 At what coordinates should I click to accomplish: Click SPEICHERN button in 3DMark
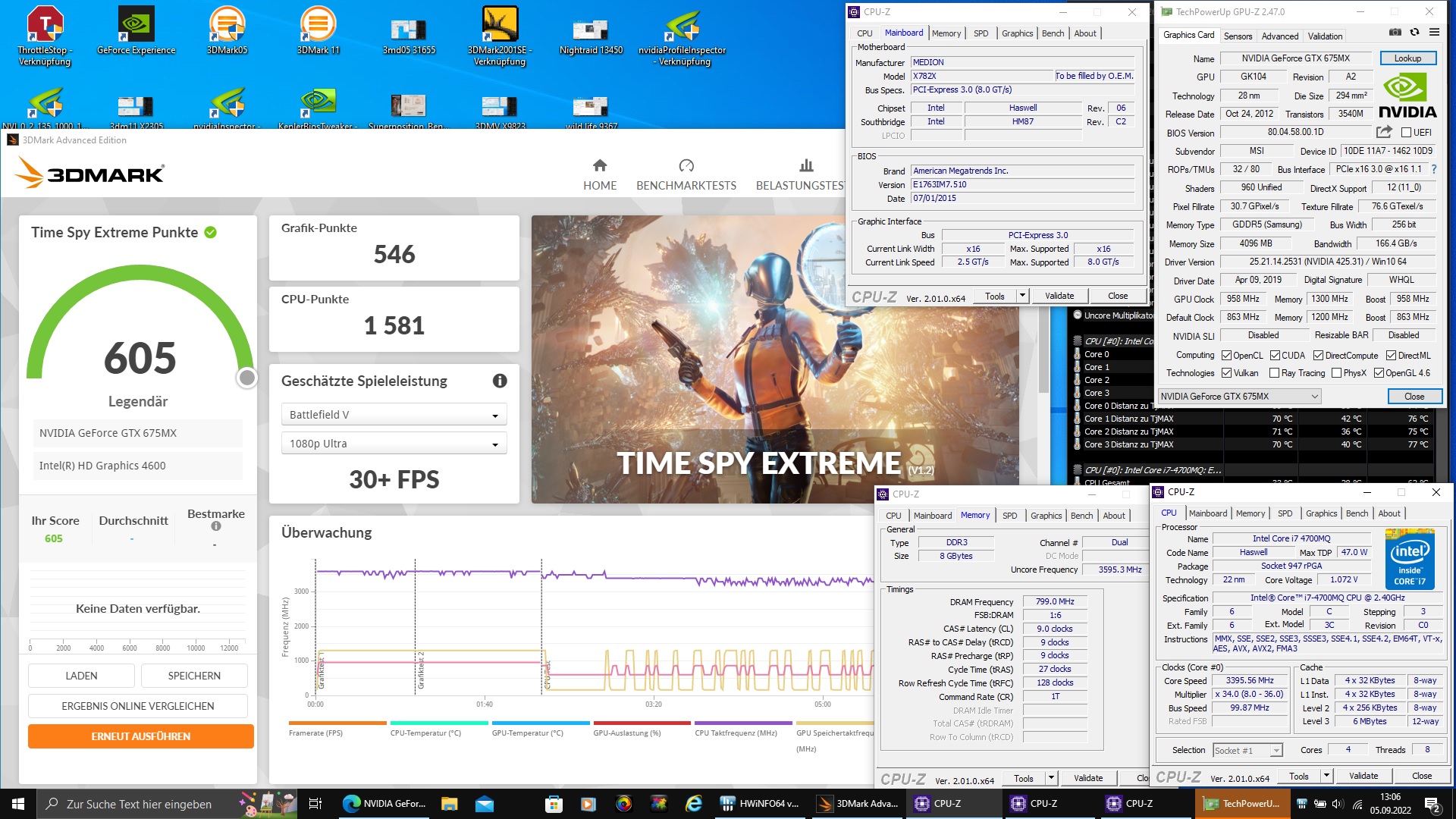pyautogui.click(x=194, y=676)
